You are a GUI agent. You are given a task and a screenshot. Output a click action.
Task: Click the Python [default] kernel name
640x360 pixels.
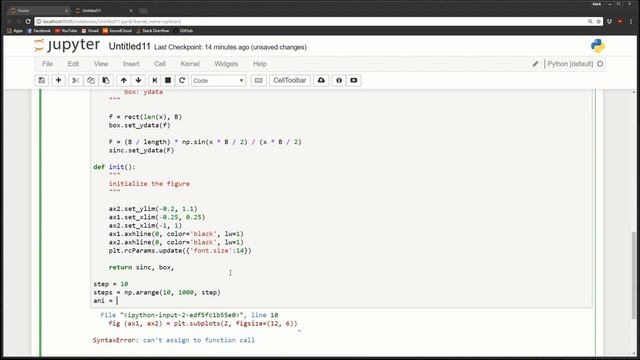[x=570, y=64]
